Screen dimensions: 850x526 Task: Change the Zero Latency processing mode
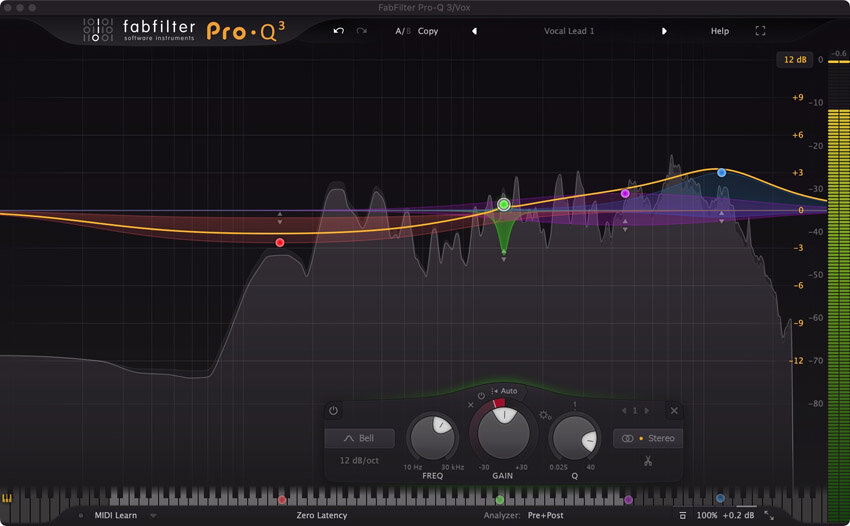(321, 515)
